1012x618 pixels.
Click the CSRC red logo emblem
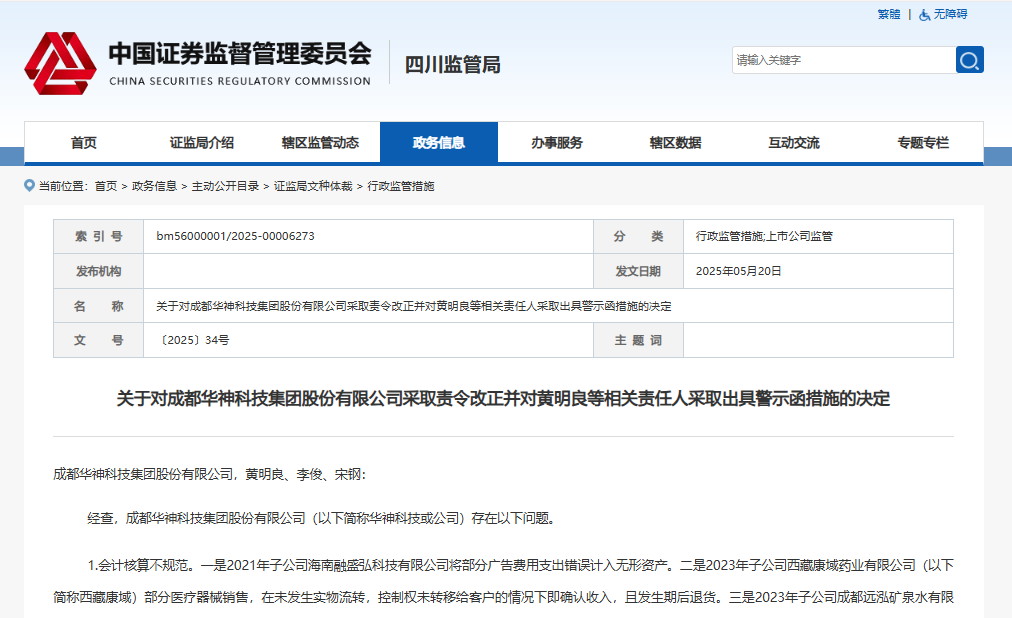coord(60,63)
